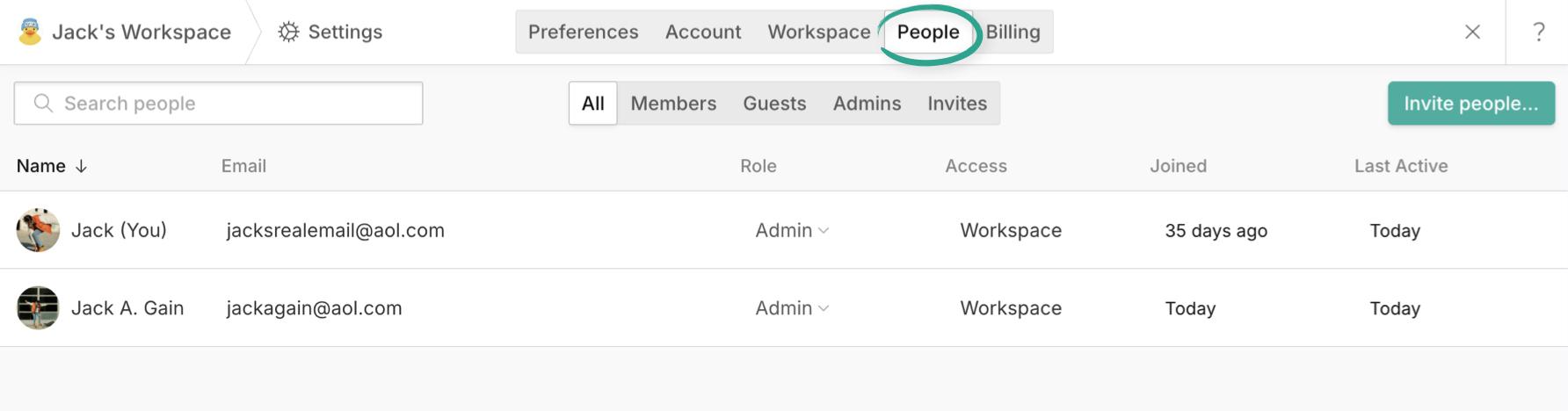This screenshot has height=411, width=1568.
Task: Select the Workspace settings tab
Action: point(818,32)
